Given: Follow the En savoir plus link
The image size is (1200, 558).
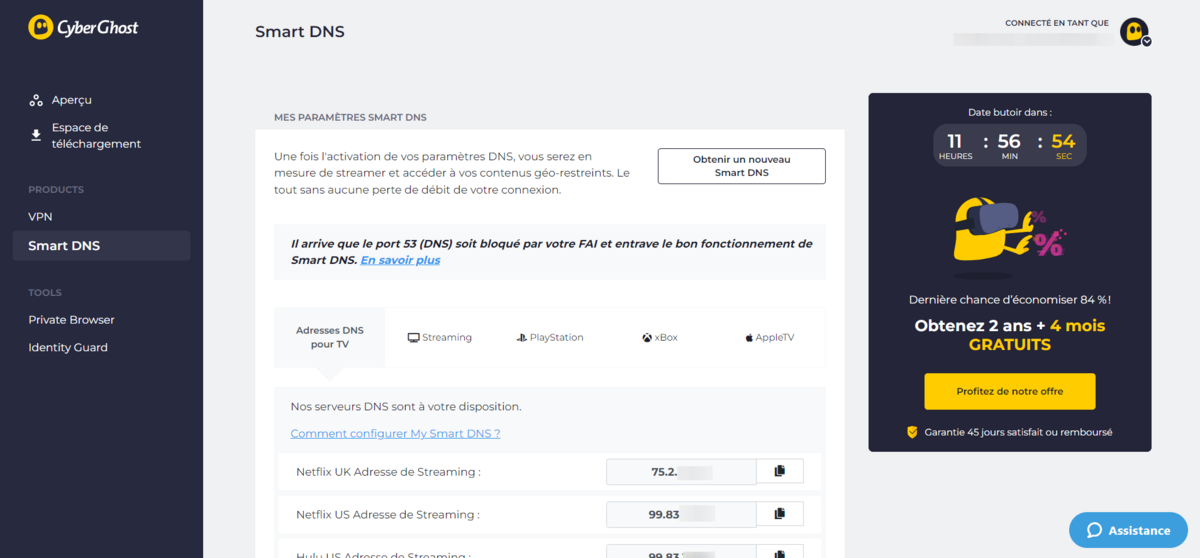Looking at the screenshot, I should (400, 260).
